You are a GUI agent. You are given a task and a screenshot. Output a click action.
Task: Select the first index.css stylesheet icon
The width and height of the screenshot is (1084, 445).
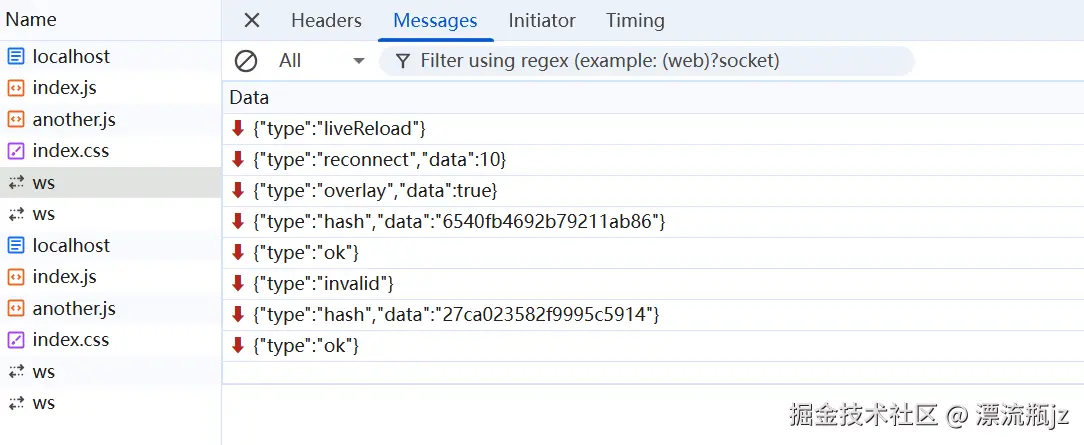point(16,151)
